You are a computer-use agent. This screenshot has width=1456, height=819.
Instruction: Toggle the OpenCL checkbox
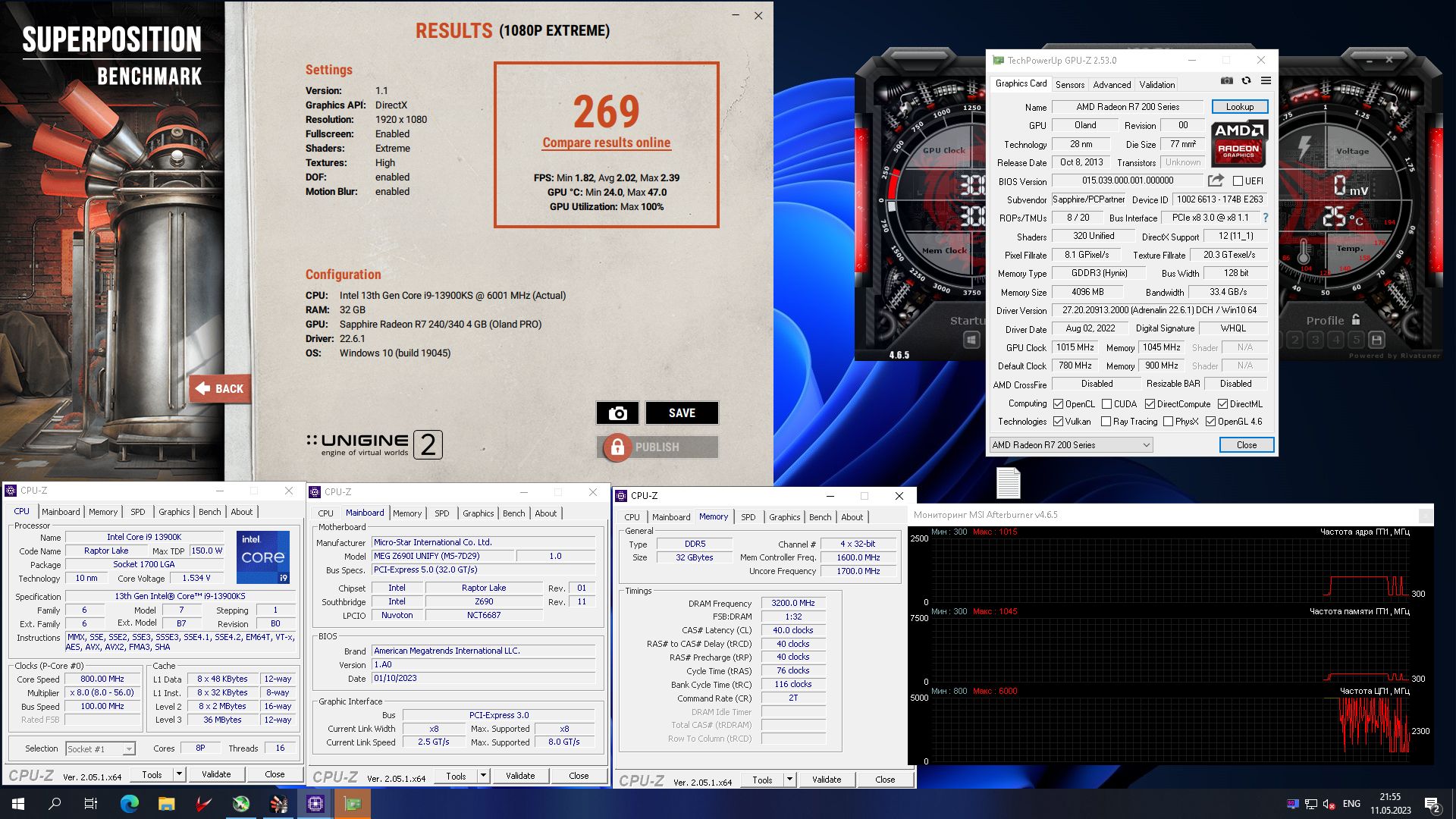[1058, 404]
